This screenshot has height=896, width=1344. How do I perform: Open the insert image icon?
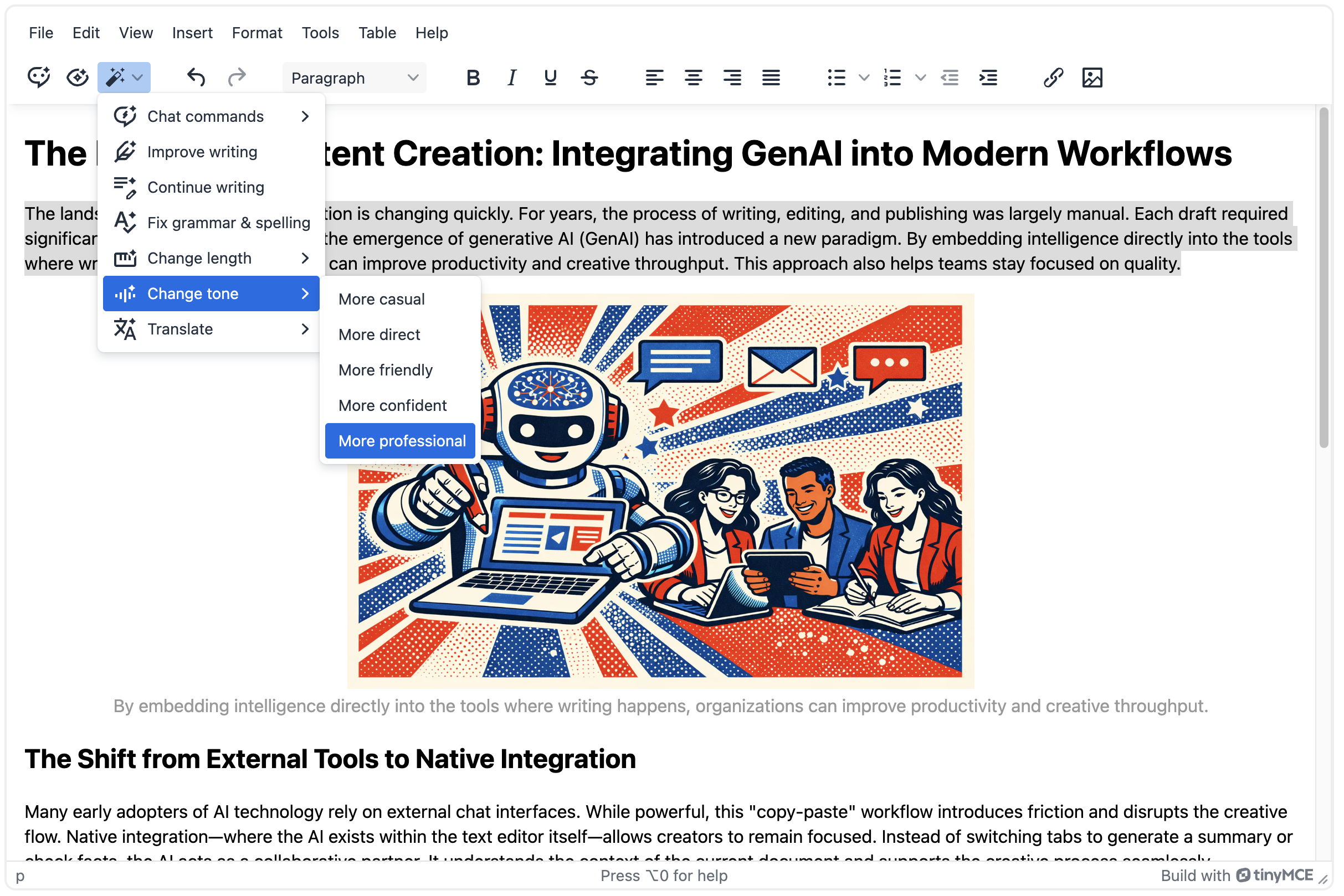1092,78
